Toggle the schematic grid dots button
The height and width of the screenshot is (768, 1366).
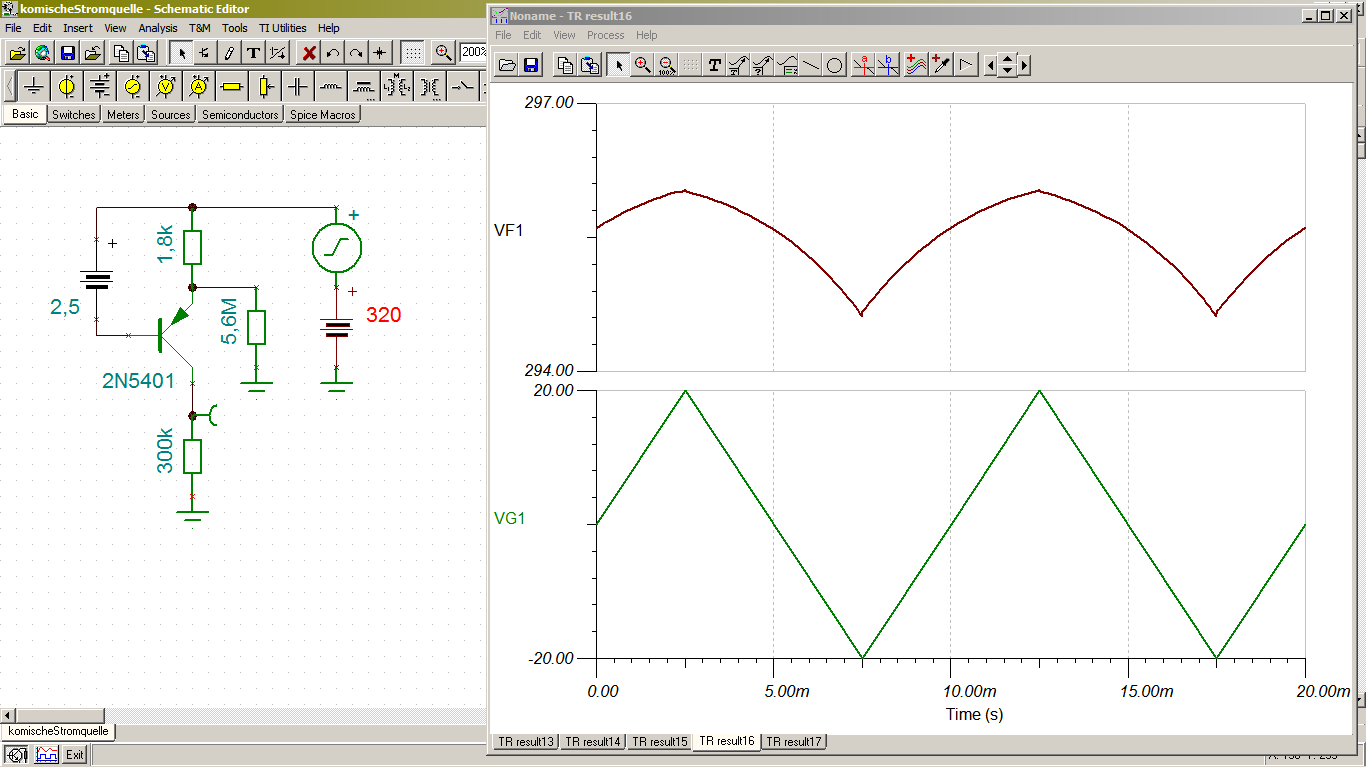coord(412,53)
